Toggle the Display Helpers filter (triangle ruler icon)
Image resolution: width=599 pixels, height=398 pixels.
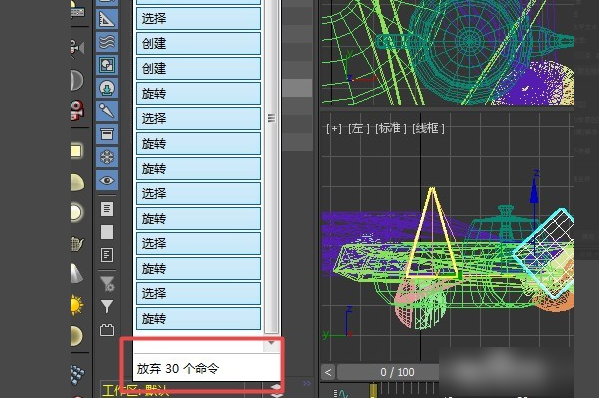tap(107, 18)
